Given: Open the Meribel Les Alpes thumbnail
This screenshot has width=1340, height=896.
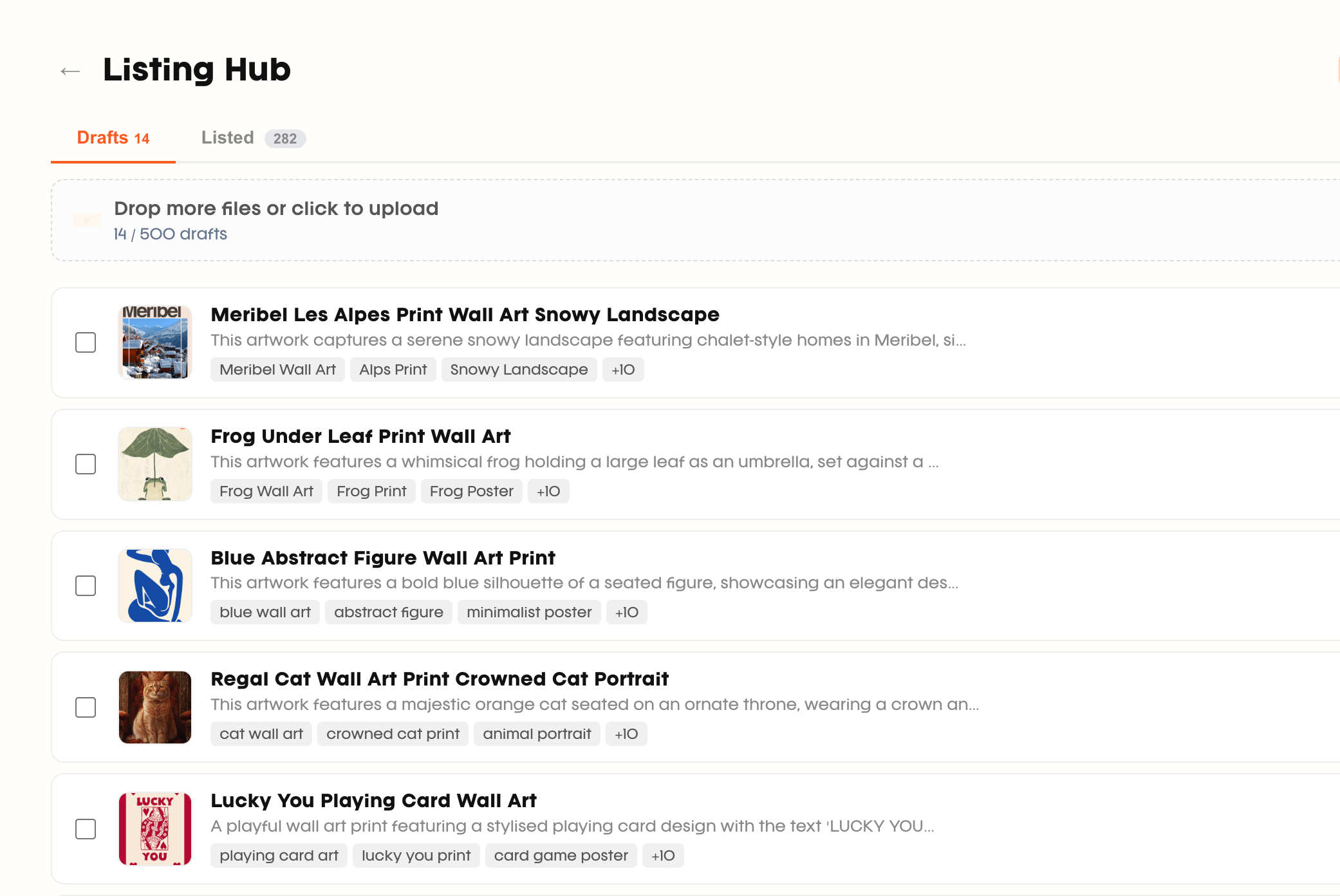Looking at the screenshot, I should tap(155, 342).
